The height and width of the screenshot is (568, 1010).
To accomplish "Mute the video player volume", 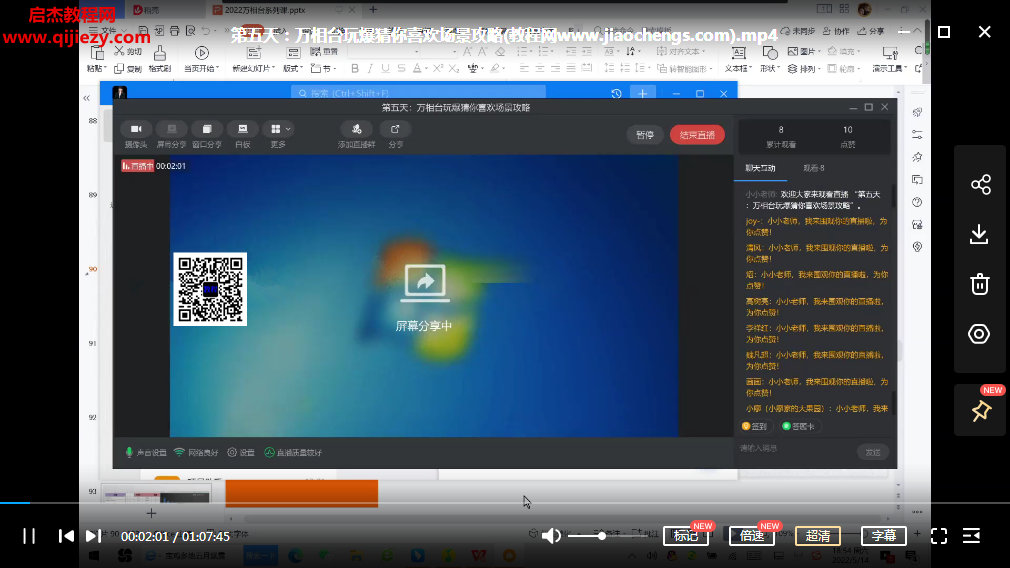I will [551, 536].
